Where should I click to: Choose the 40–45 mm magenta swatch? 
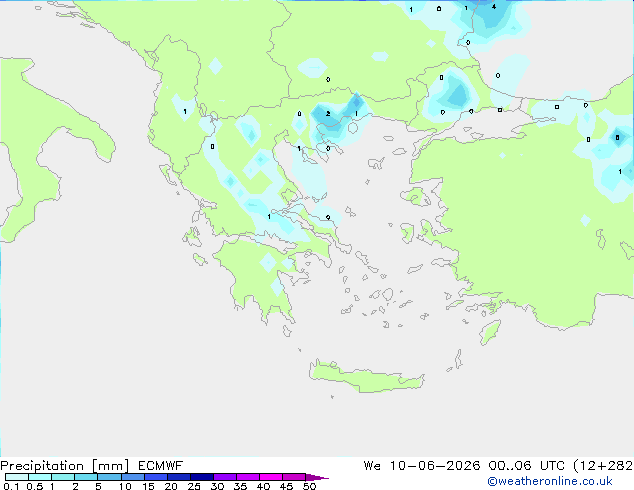click(271, 477)
